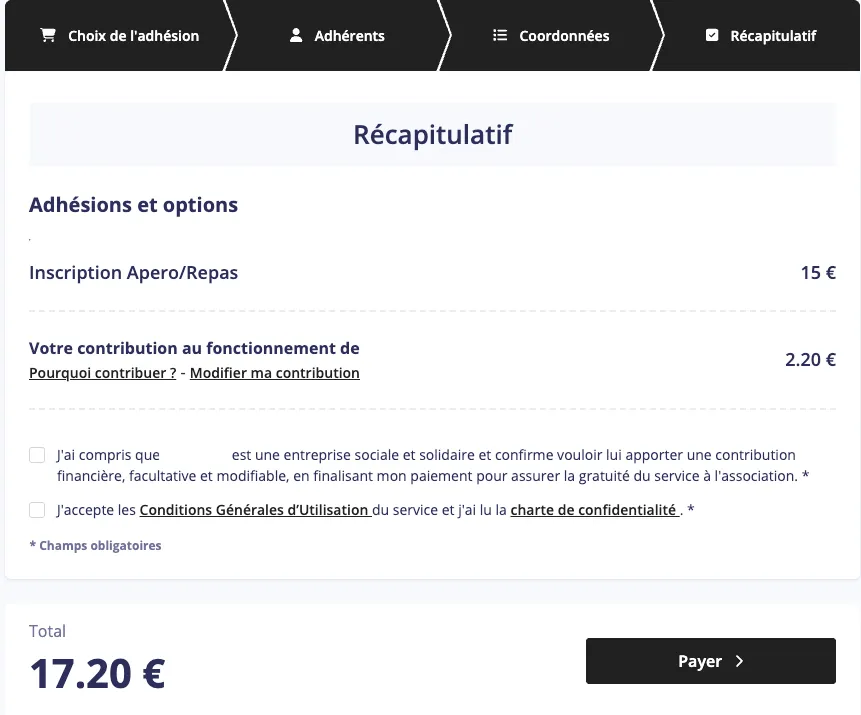Screen dimensions: 861x715
Task: Click the Adhésions et options heading
Action: pos(133,205)
